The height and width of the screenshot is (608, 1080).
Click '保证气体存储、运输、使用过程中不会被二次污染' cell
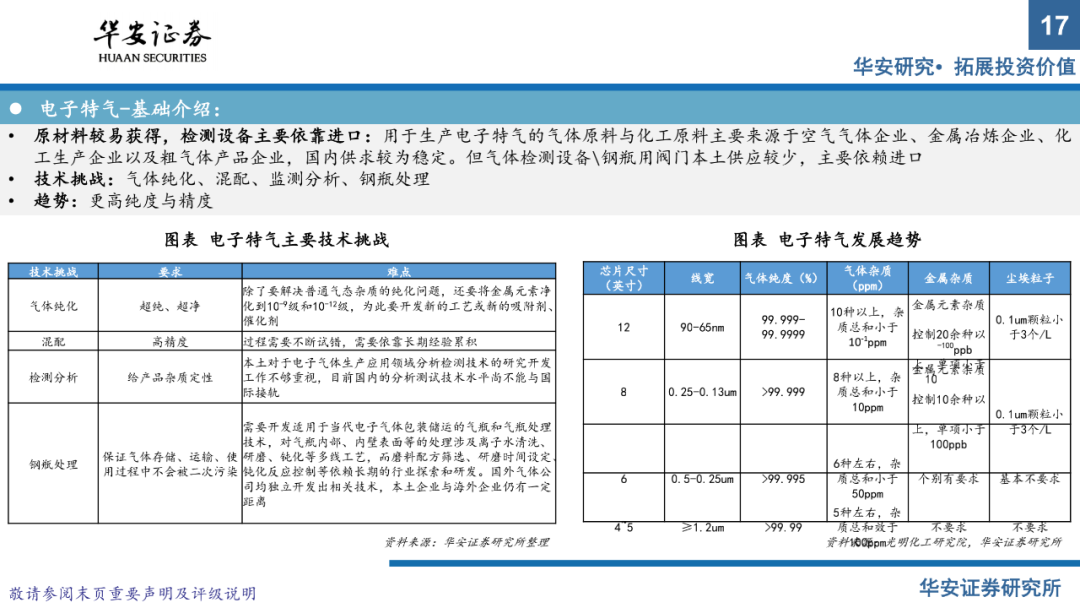[170, 465]
